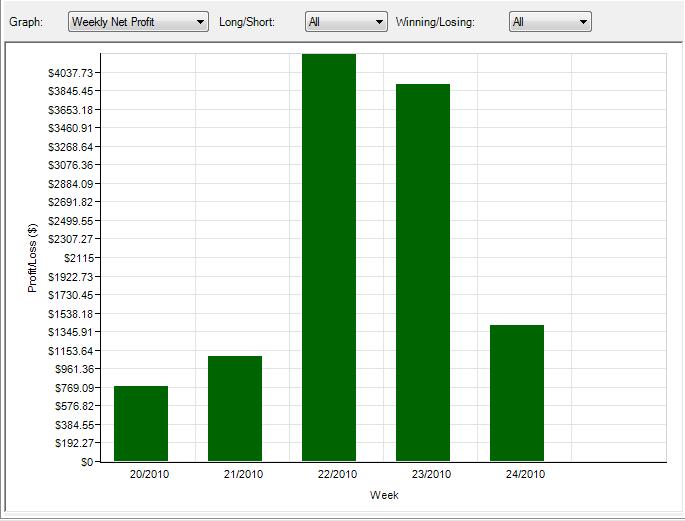Screen dimensions: 685x521
Task: Click the Winning/Losing: label
Action: coord(435,22)
